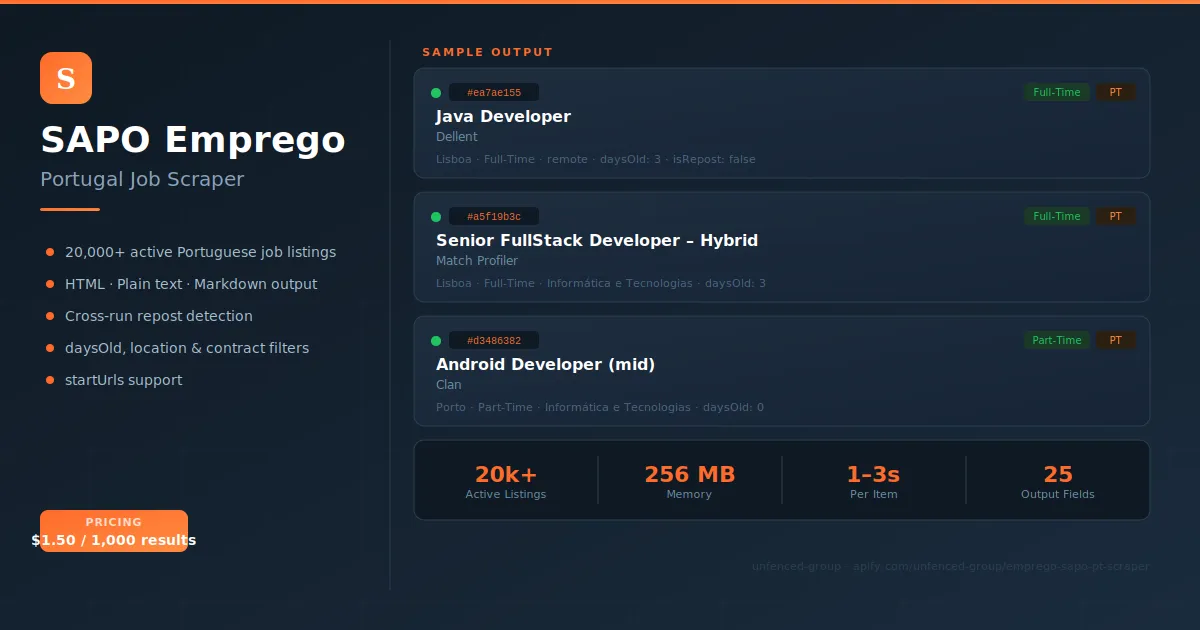Select the #d3486382 job ID tag
Image resolution: width=1200 pixels, height=630 pixels.
coord(496,340)
